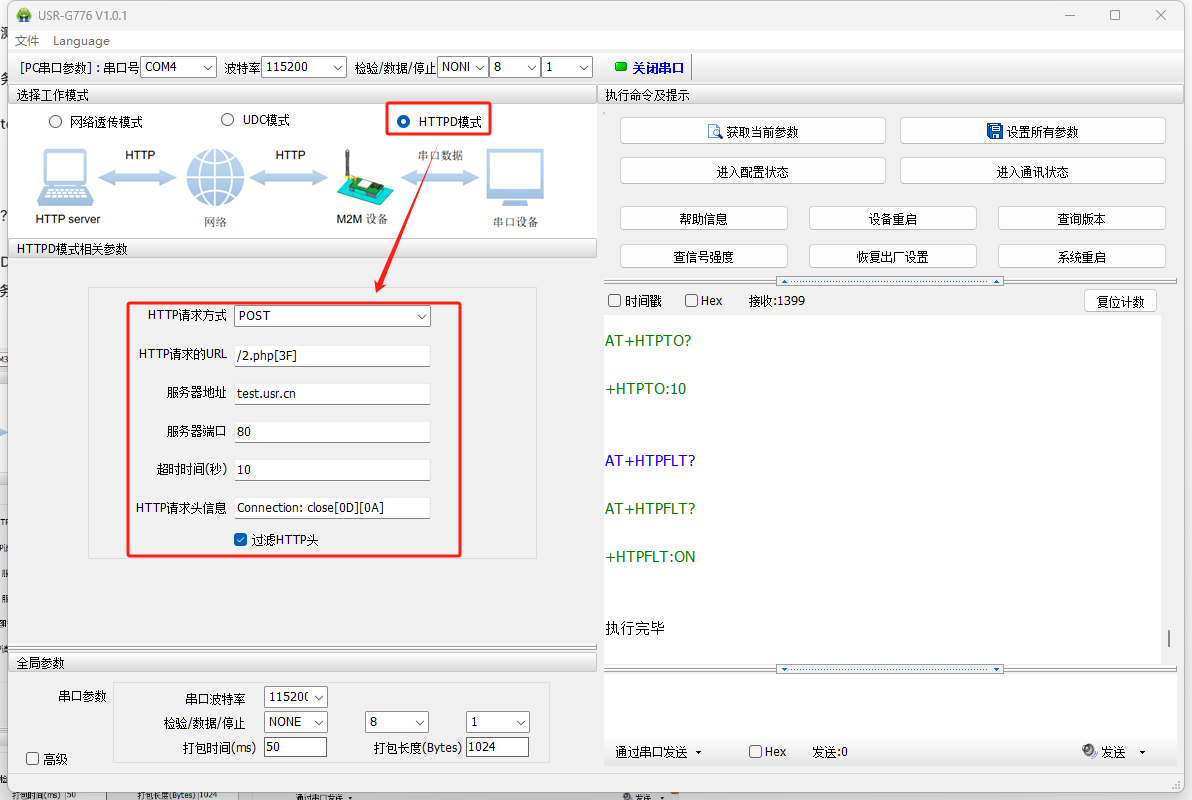The height and width of the screenshot is (800, 1192).
Task: Click the 复位计数 reset counter button
Action: click(x=1120, y=302)
